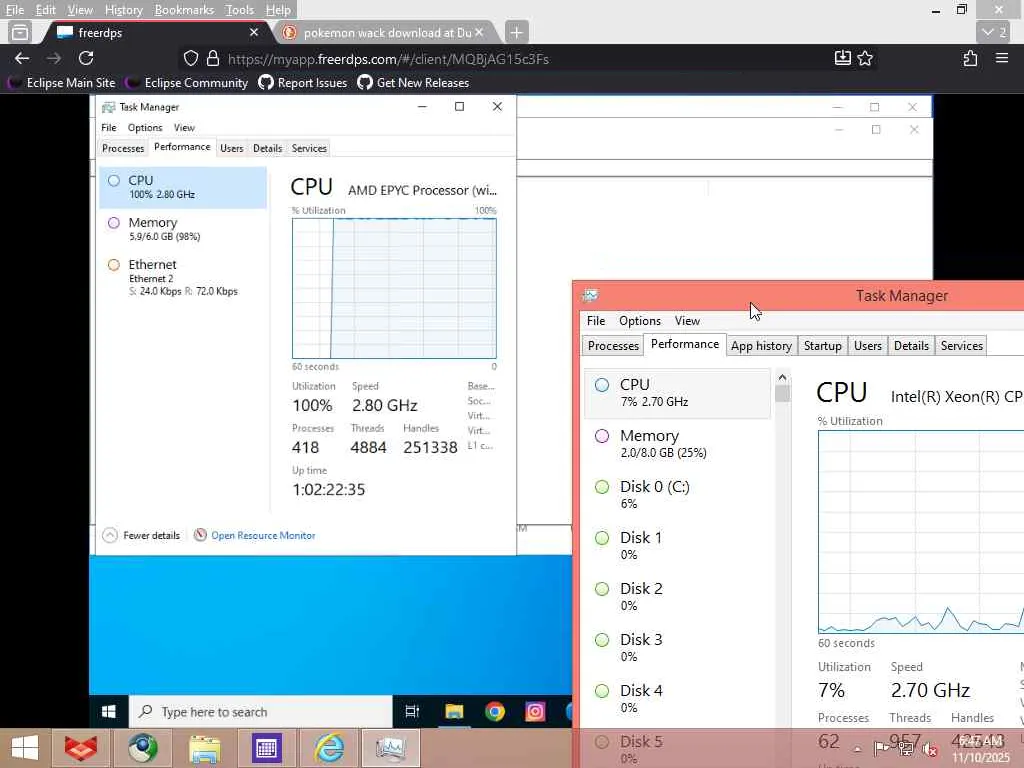
Task: Select CPU 100% 2.80 GHz resource item
Action: click(x=183, y=187)
